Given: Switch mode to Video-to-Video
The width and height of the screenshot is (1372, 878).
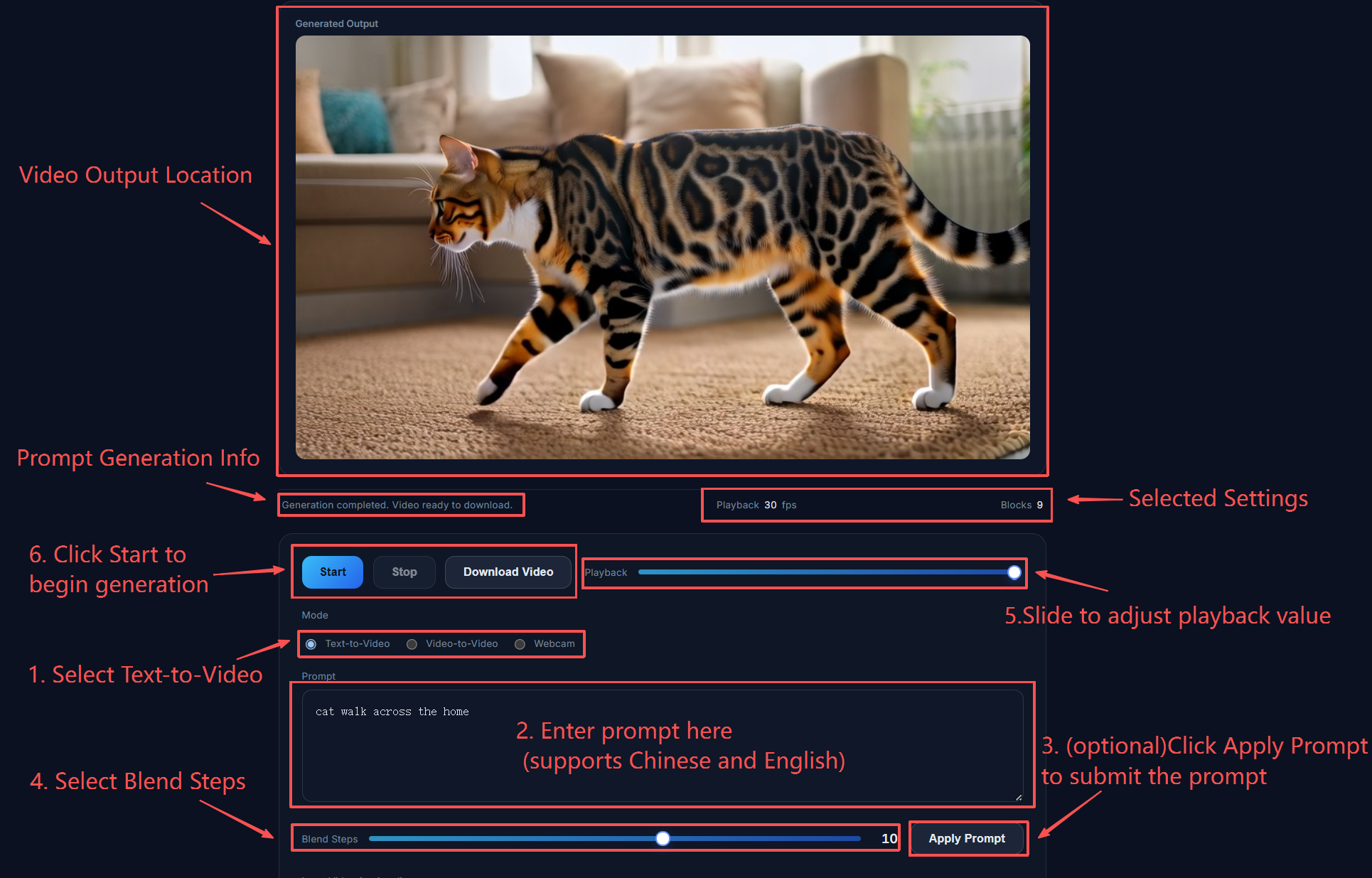Looking at the screenshot, I should [x=412, y=644].
